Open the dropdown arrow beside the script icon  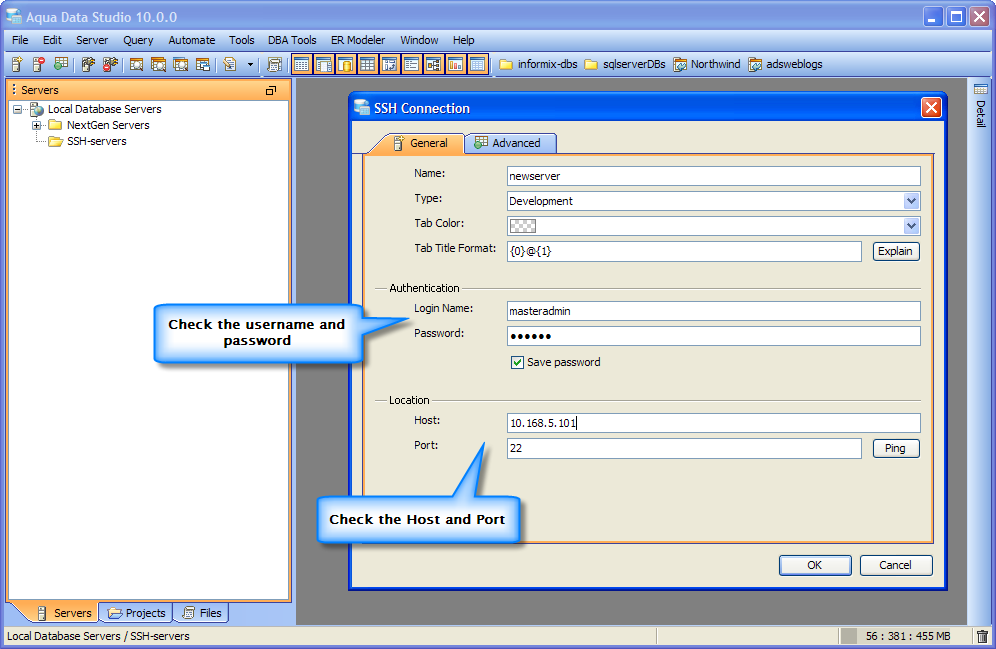[250, 64]
